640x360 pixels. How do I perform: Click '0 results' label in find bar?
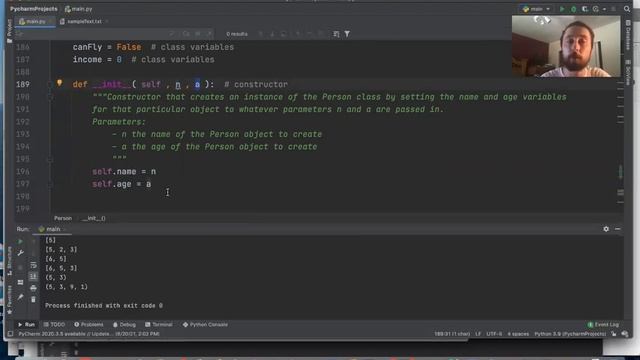[237, 34]
